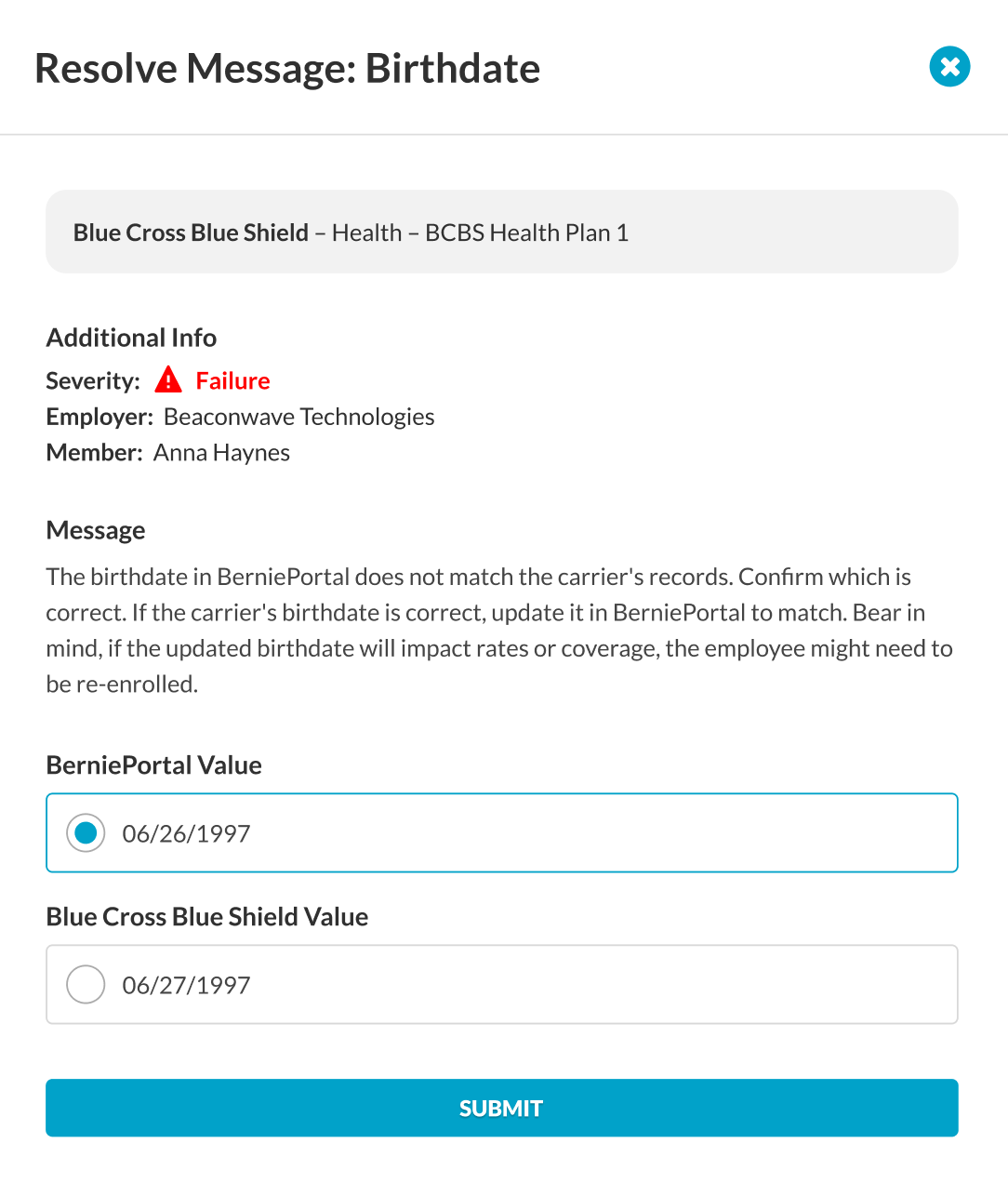Image resolution: width=1008 pixels, height=1183 pixels.
Task: Choose the Blue Cross Blue Shield radio button
Action: click(86, 985)
